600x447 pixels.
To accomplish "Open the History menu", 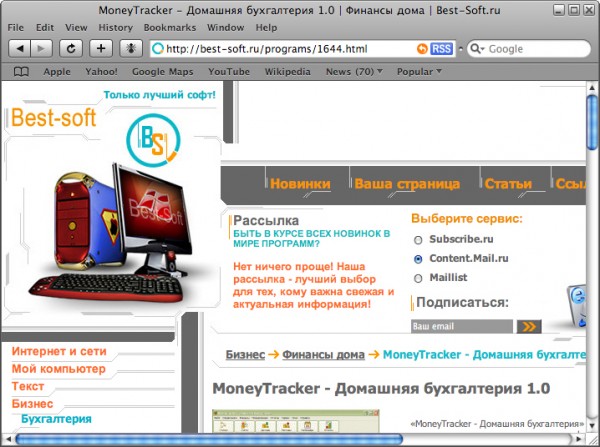I will 116,27.
